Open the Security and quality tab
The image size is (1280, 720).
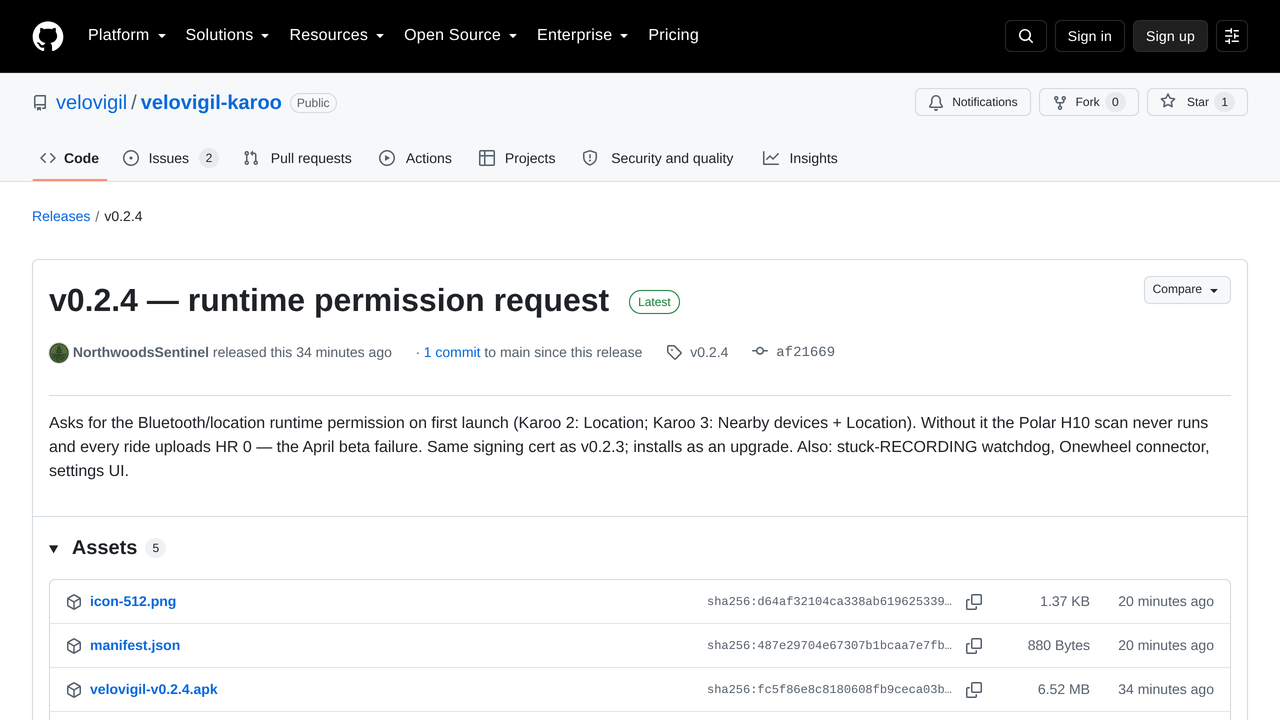(658, 158)
